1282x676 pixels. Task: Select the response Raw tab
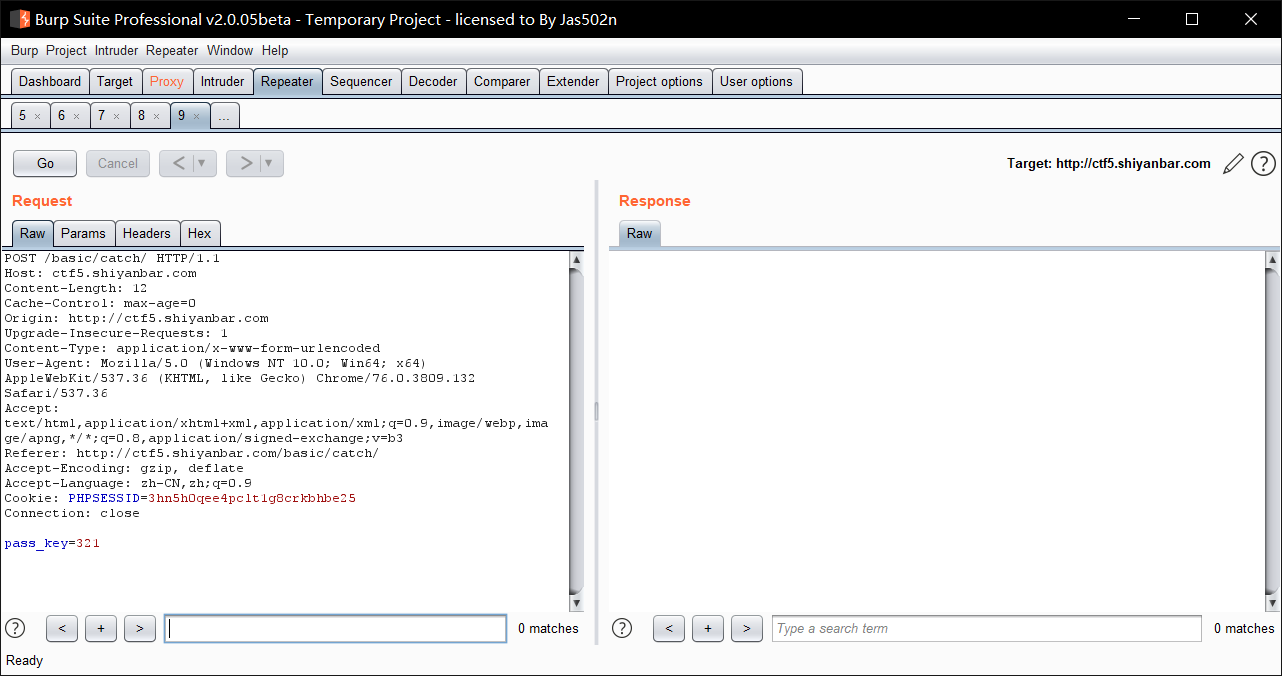(639, 233)
